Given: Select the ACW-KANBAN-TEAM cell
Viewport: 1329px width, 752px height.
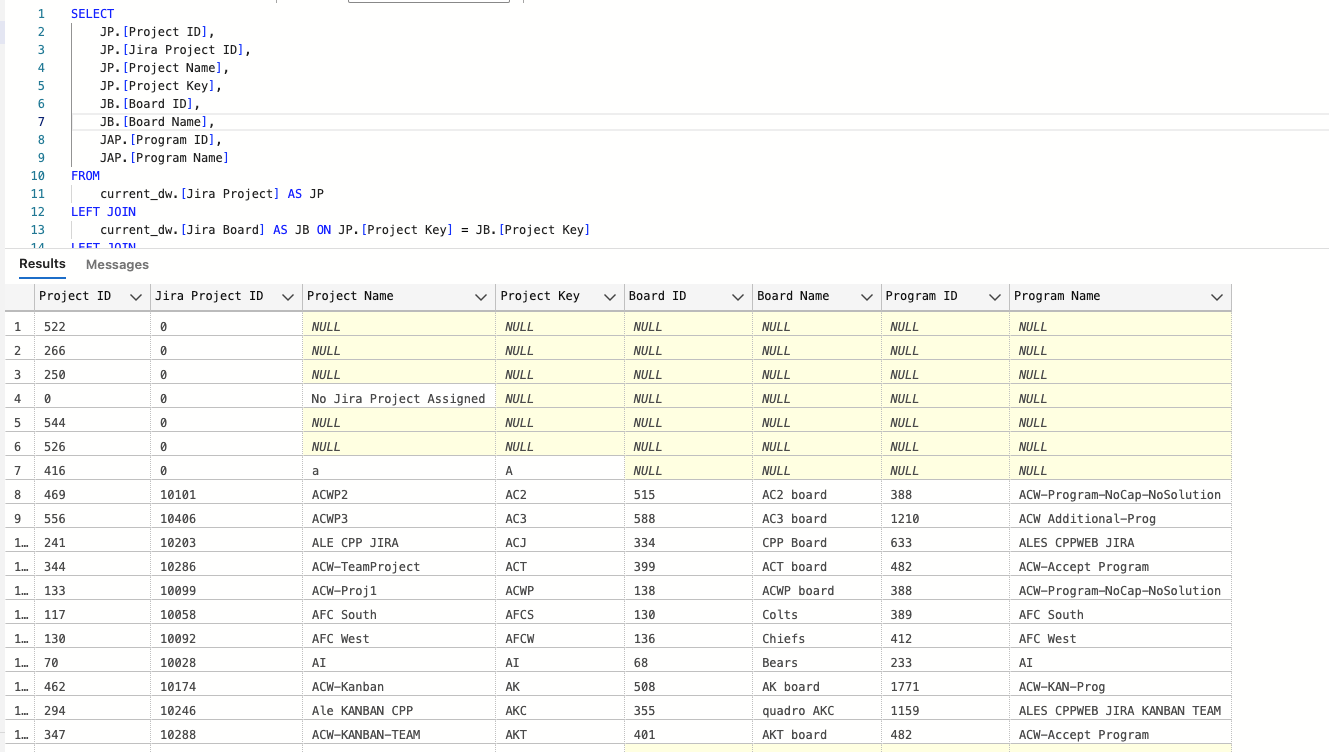Looking at the screenshot, I should [x=399, y=735].
